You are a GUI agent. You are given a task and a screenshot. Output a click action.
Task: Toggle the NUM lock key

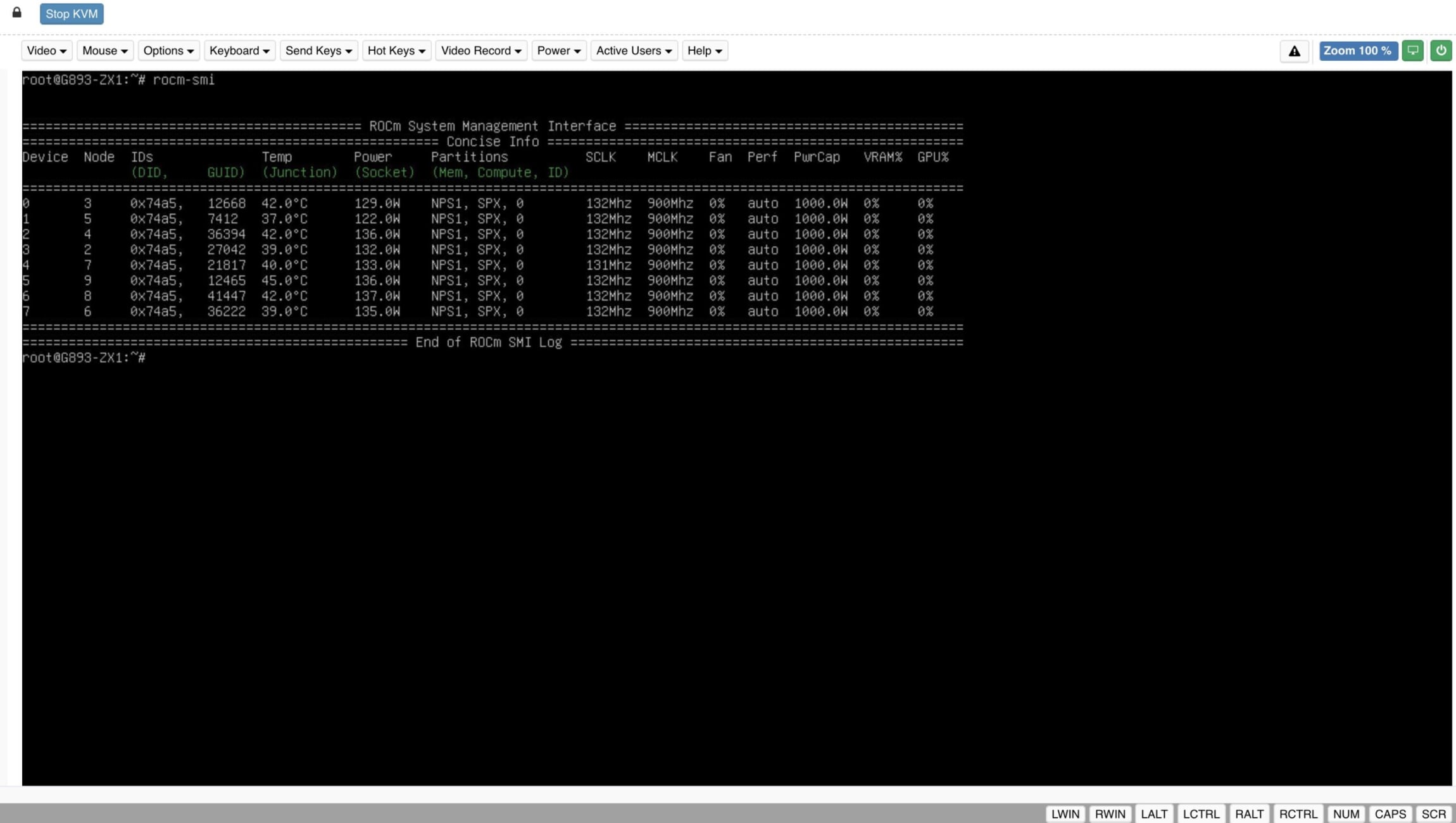1345,813
